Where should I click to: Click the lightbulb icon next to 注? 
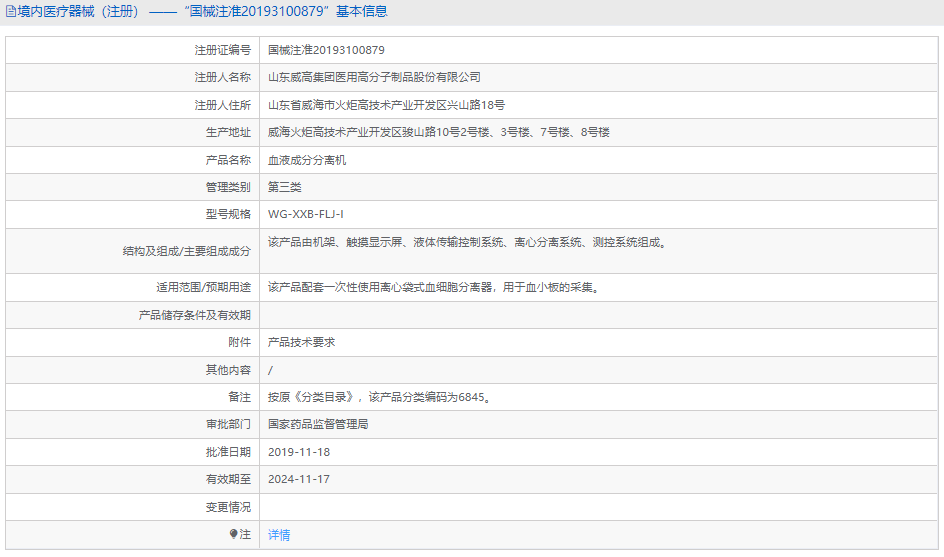click(234, 534)
